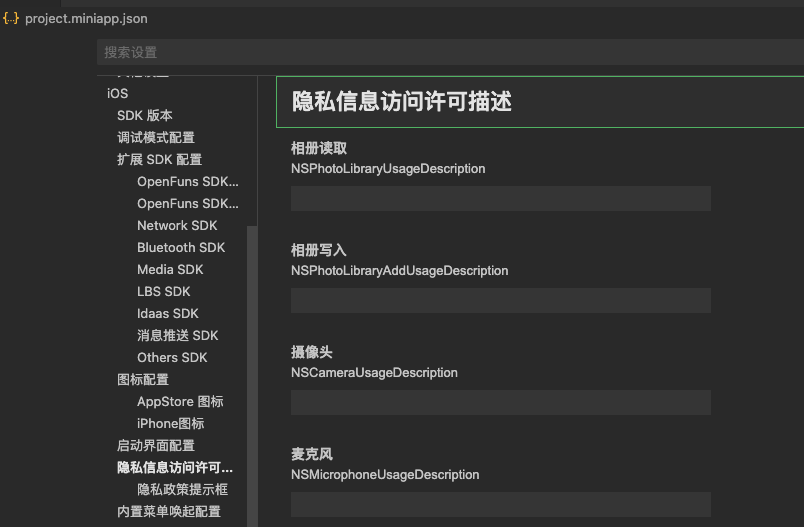804x527 pixels.
Task: Jump to the LBS SDK entry
Action: pos(164,291)
